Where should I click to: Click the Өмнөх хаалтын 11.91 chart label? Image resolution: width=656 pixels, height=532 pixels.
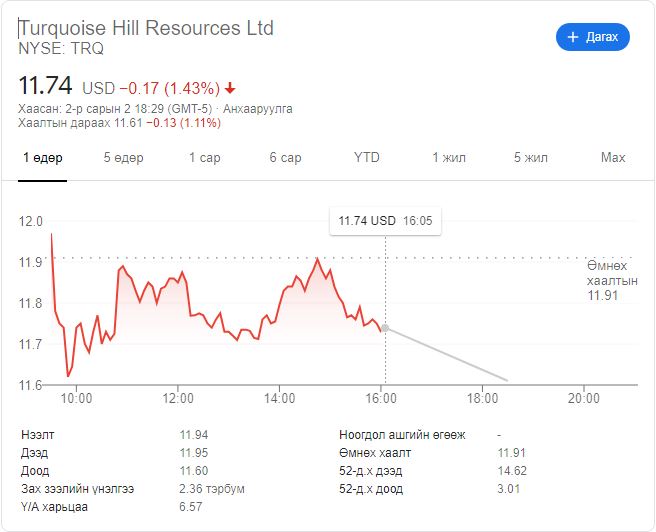click(x=612, y=281)
